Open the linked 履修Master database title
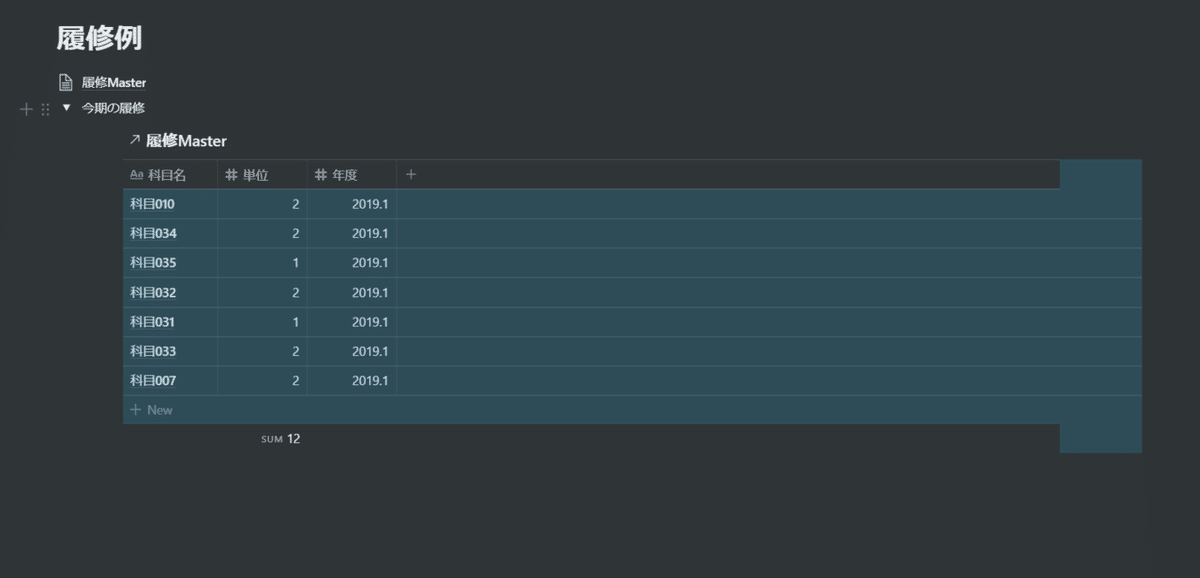 pyautogui.click(x=186, y=141)
